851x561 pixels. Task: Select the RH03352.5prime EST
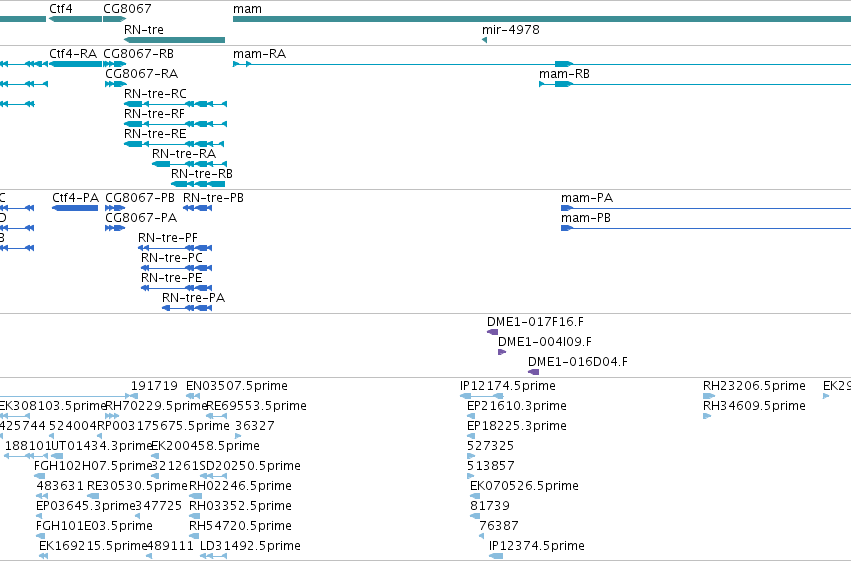click(195, 516)
